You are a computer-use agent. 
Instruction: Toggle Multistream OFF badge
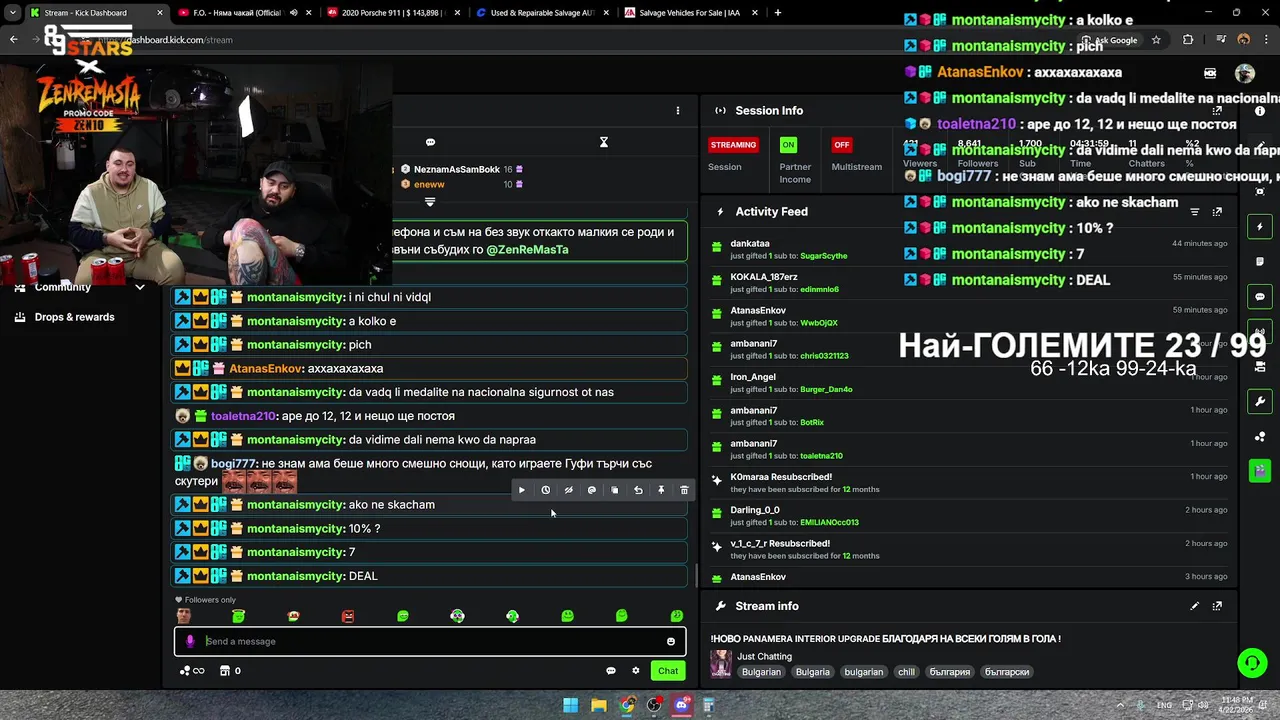(x=842, y=145)
